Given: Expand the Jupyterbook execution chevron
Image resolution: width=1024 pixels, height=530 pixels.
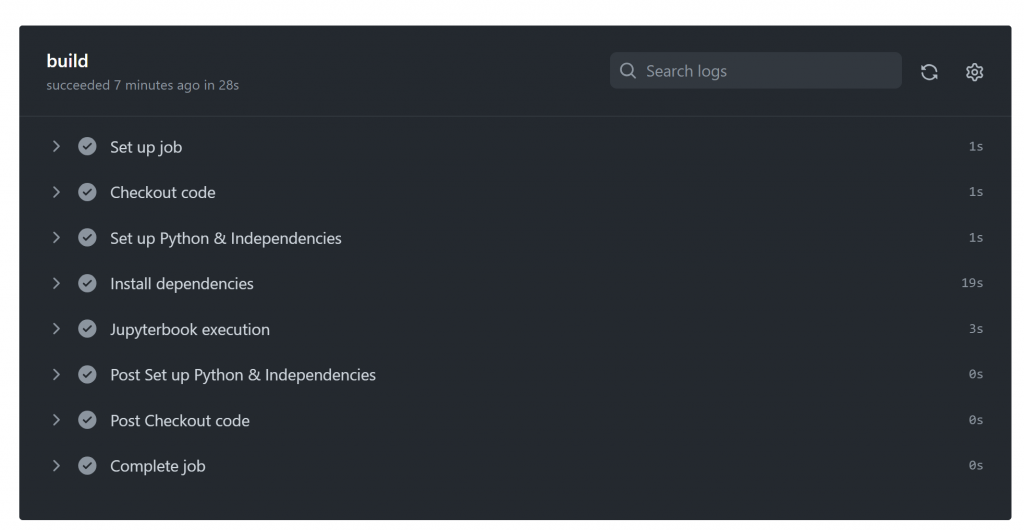Looking at the screenshot, I should (x=56, y=329).
